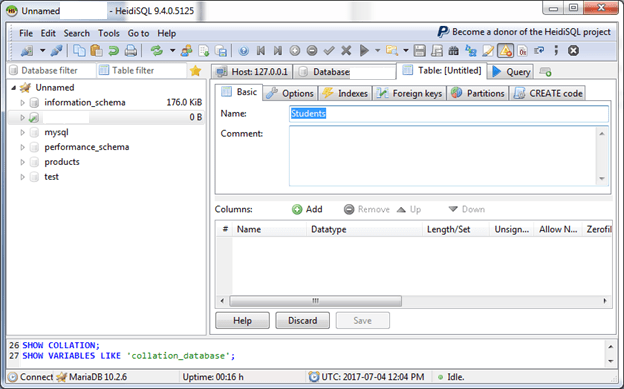Click the Table filter field
The width and height of the screenshot is (624, 389).
click(x=142, y=70)
